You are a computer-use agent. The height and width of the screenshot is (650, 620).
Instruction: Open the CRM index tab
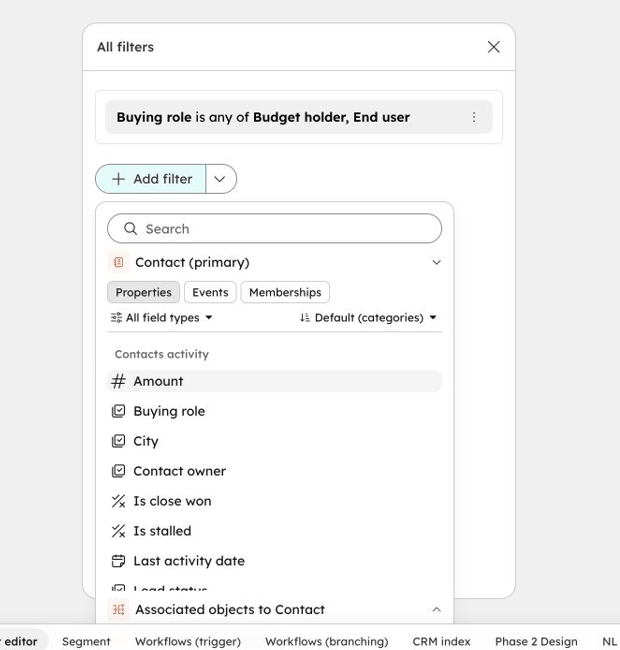click(441, 641)
